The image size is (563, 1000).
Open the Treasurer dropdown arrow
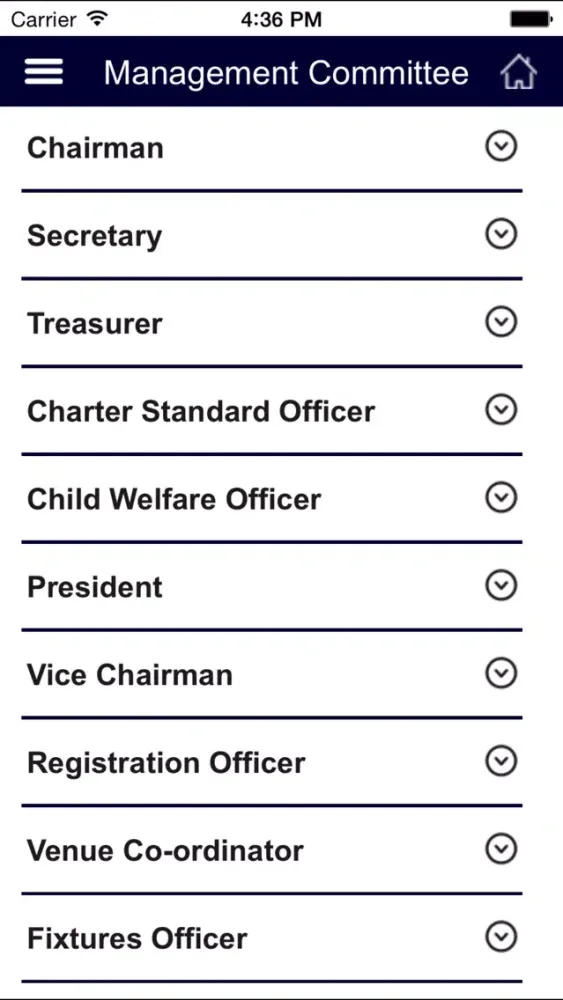pyautogui.click(x=501, y=322)
